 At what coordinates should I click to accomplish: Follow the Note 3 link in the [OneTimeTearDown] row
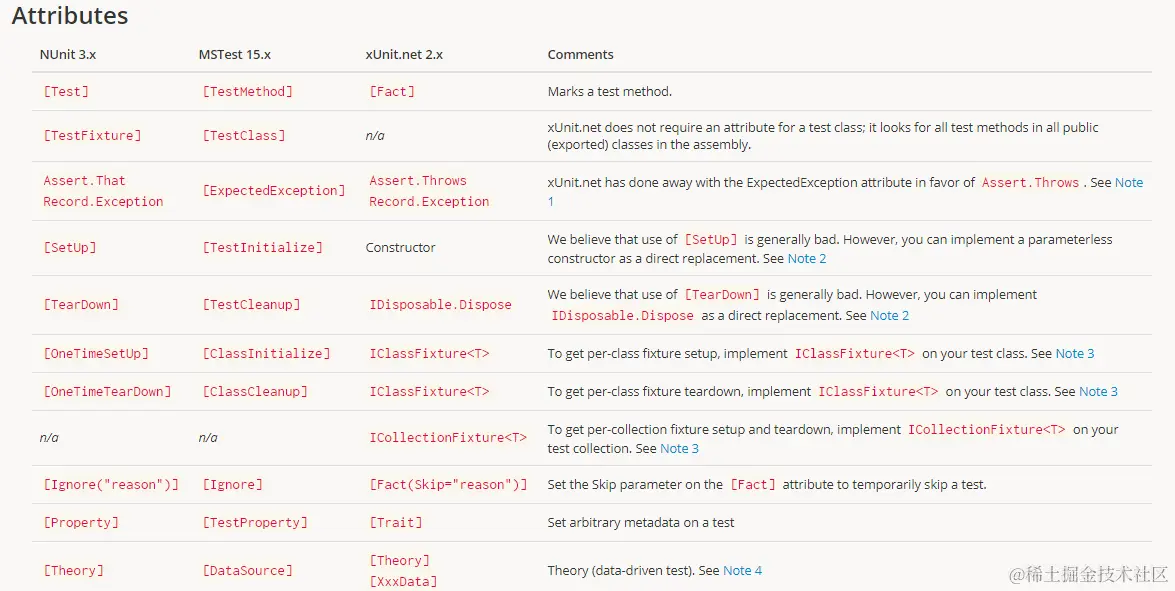[1098, 391]
